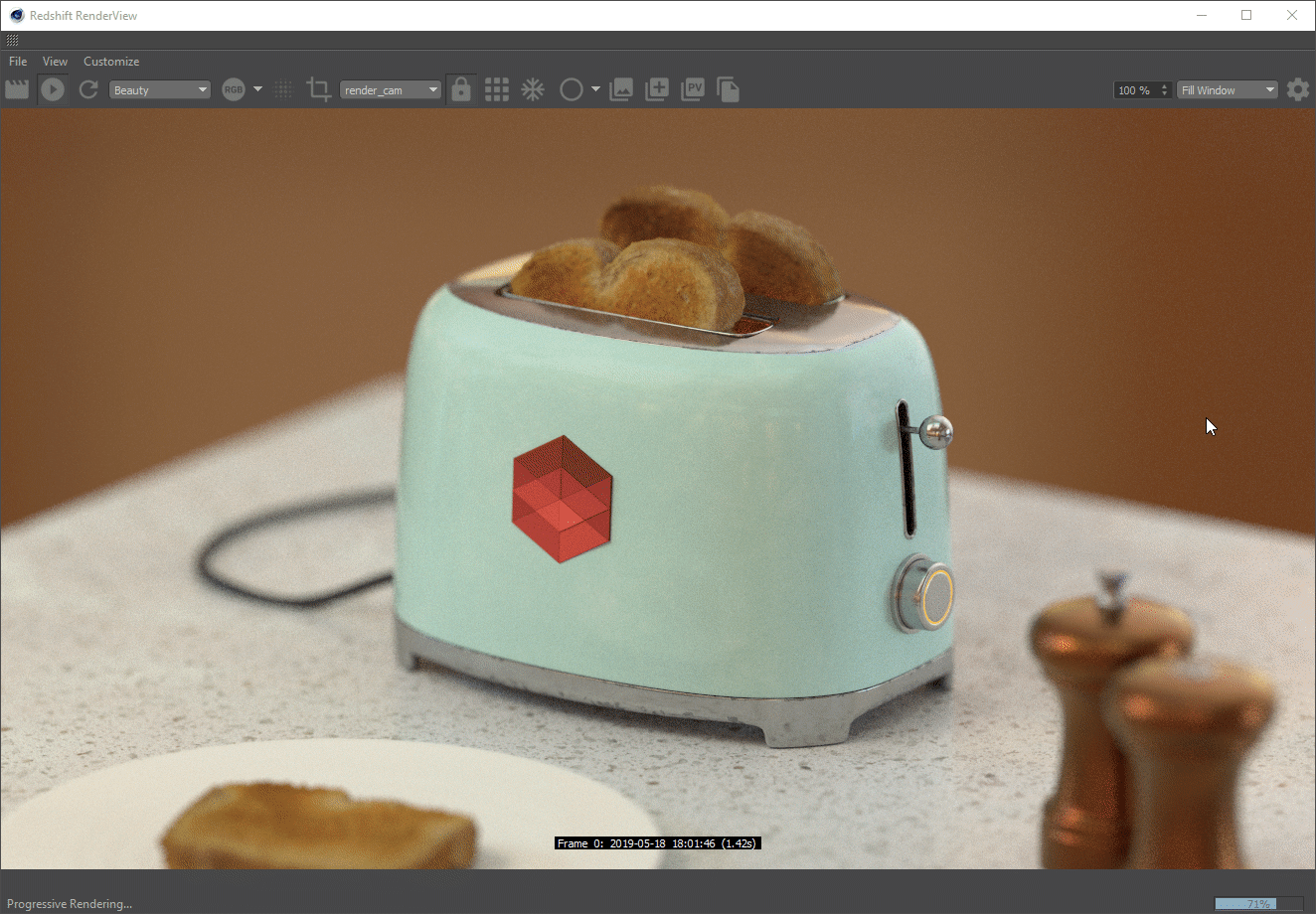Close the Redshift RenderView window
The image size is (1316, 914).
point(1292,15)
